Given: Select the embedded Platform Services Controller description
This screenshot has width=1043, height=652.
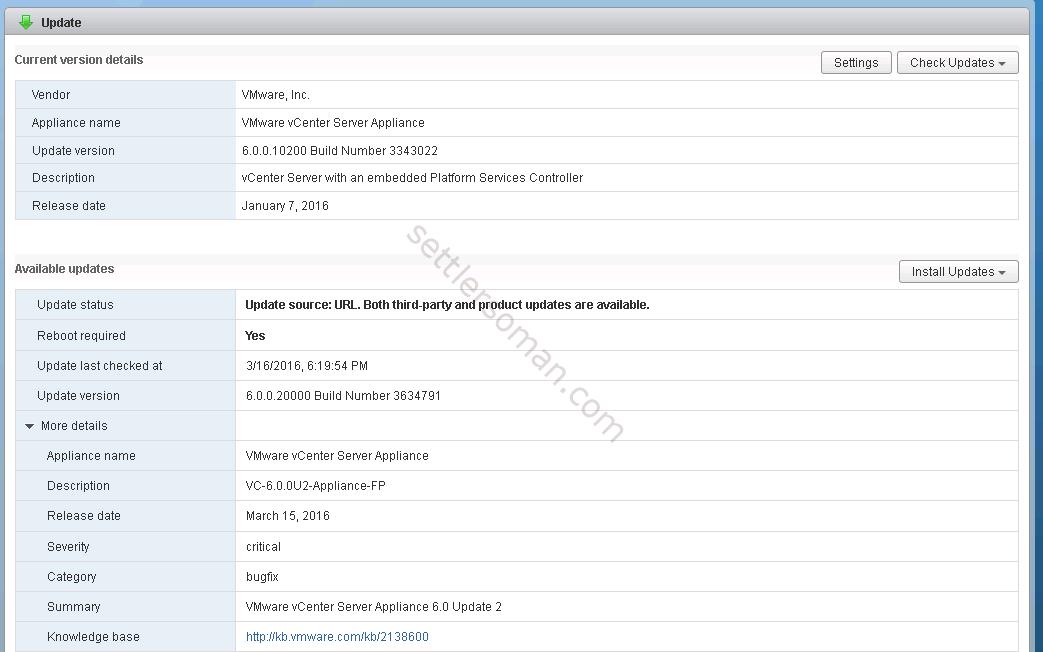Looking at the screenshot, I should click(x=412, y=178).
